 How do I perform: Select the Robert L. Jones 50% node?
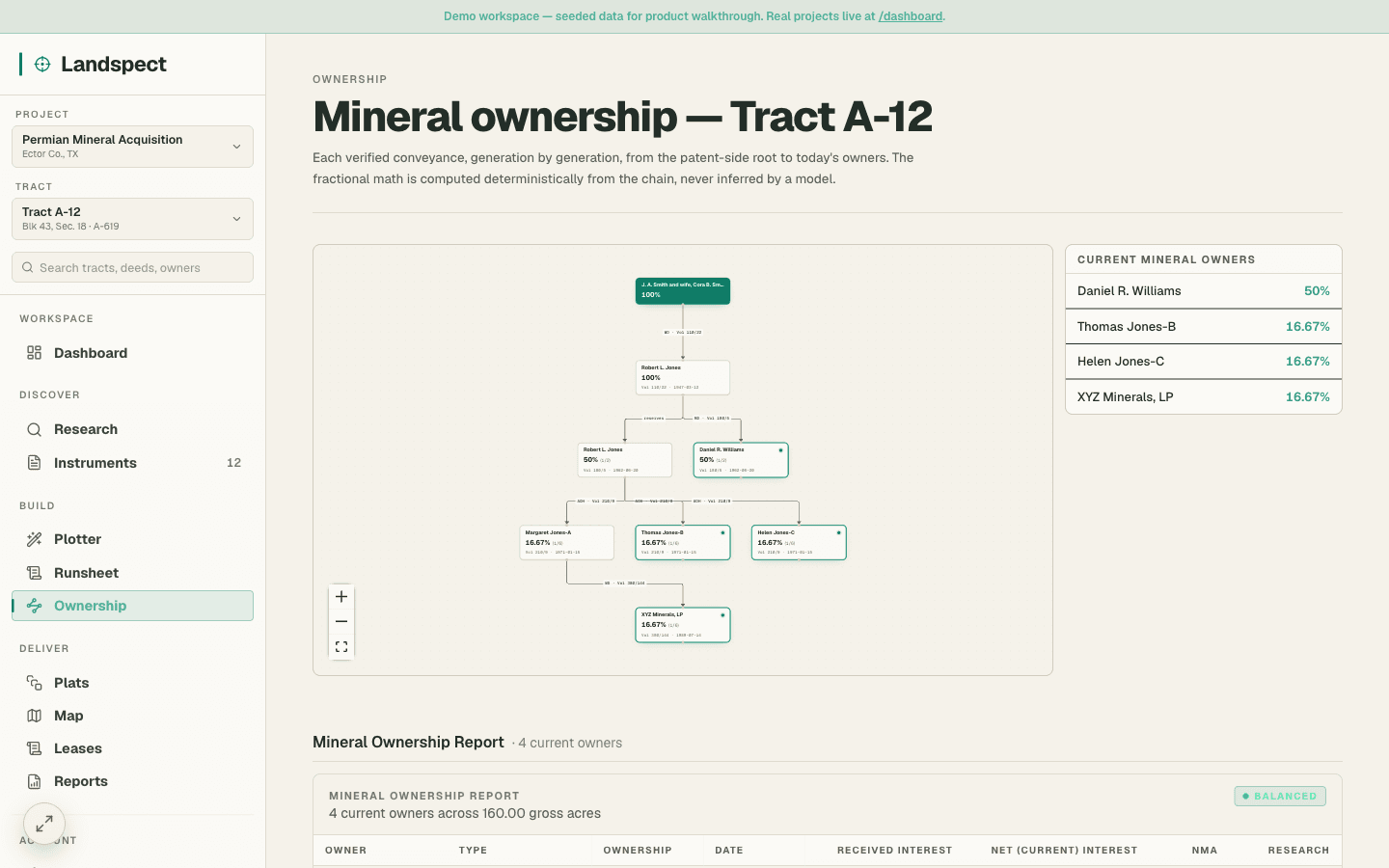click(625, 460)
